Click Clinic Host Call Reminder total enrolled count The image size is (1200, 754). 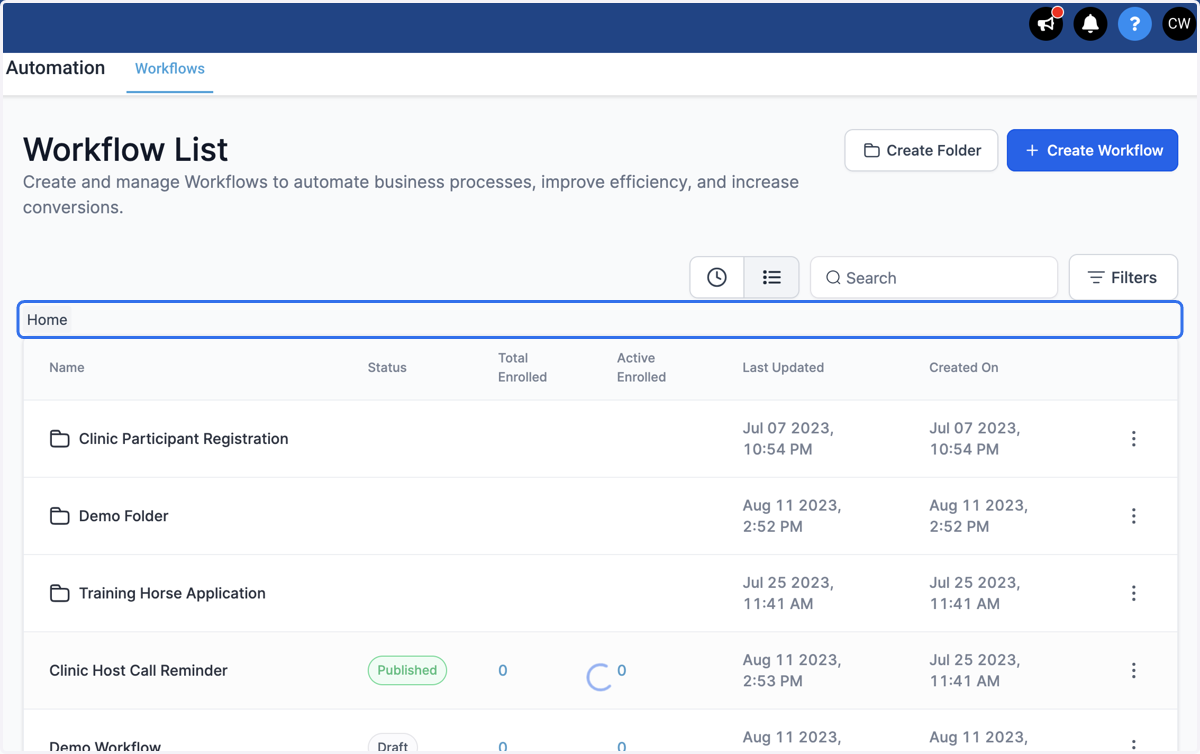503,670
